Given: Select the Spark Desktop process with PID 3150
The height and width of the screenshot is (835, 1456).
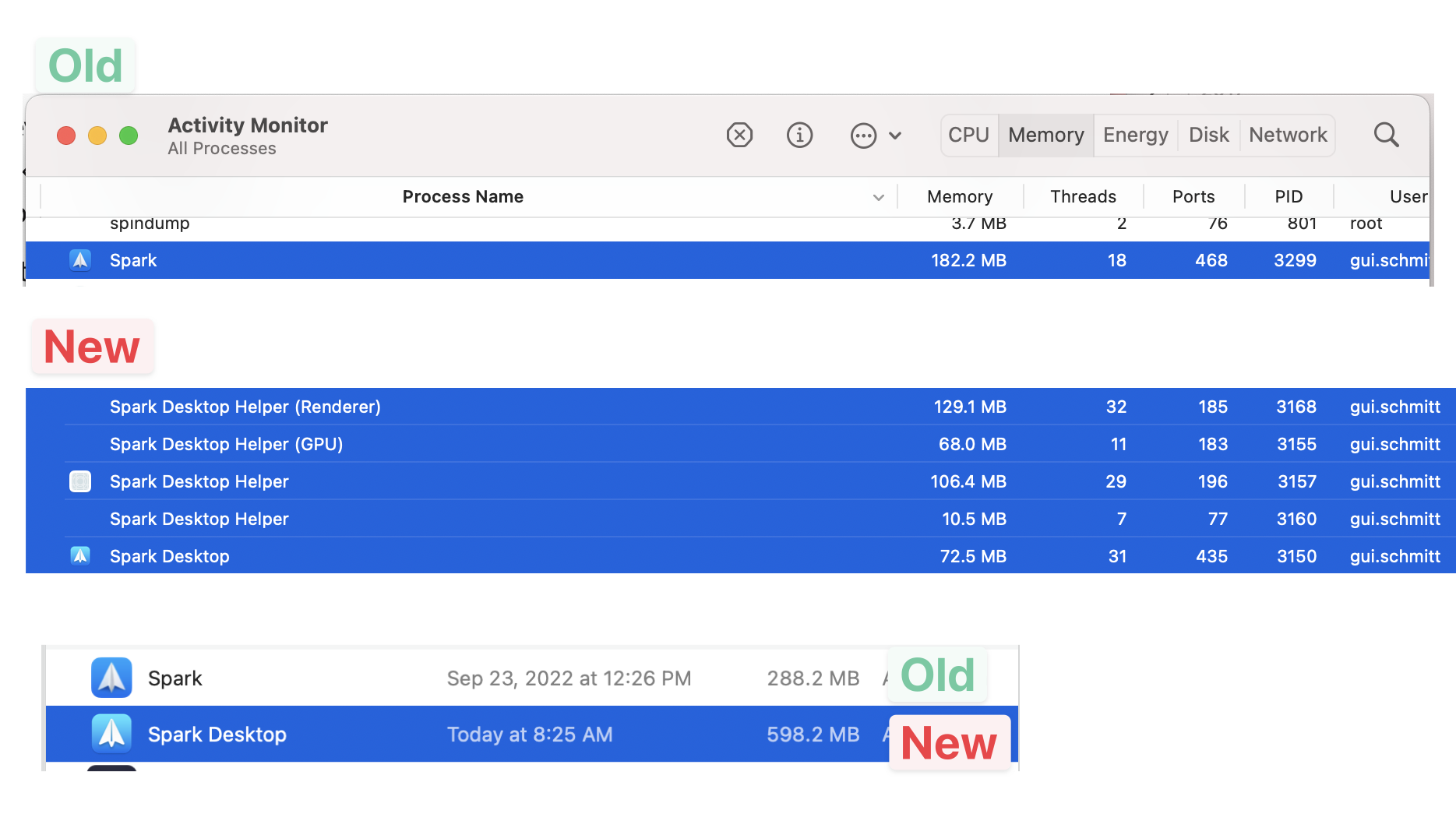Looking at the screenshot, I should click(741, 556).
